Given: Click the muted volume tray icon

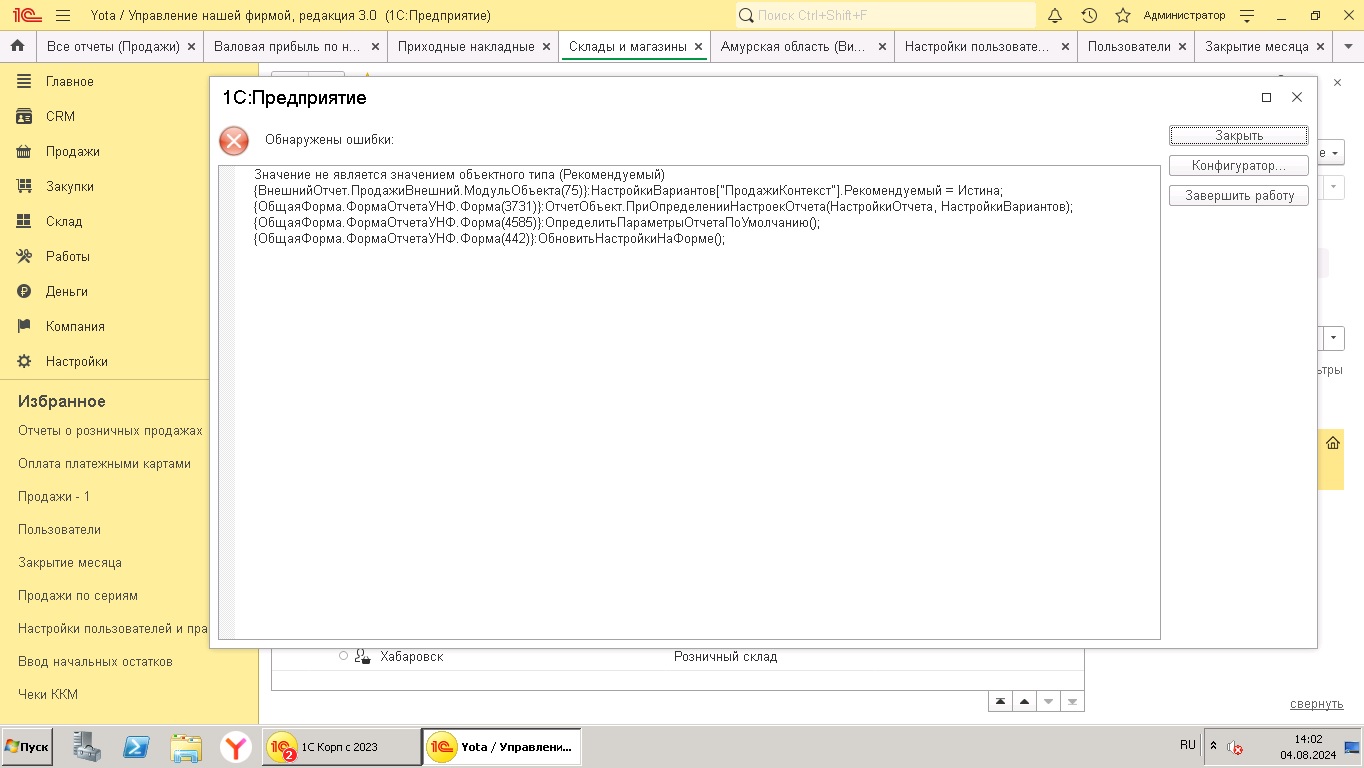Looking at the screenshot, I should (x=1235, y=747).
